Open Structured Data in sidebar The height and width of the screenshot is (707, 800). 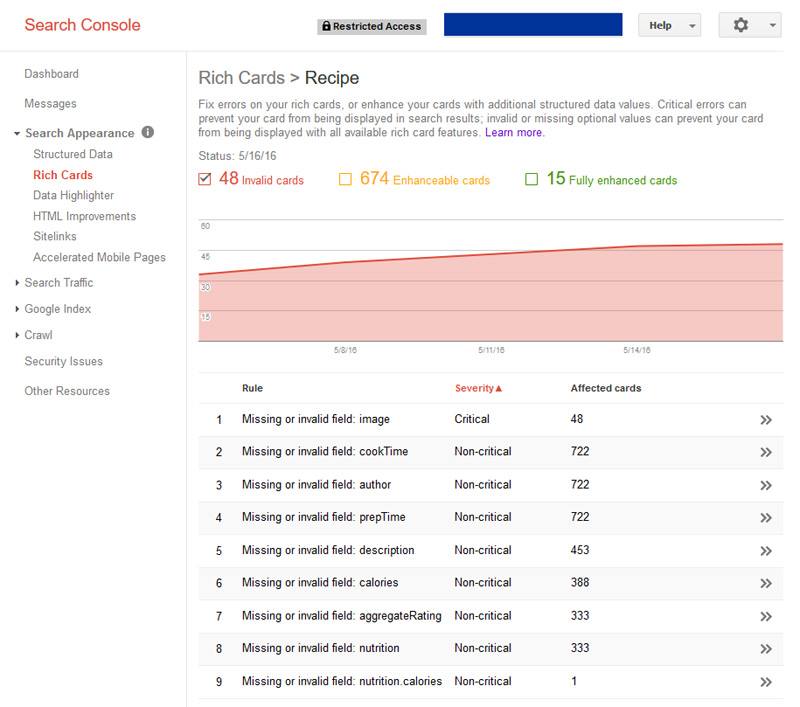(x=73, y=154)
